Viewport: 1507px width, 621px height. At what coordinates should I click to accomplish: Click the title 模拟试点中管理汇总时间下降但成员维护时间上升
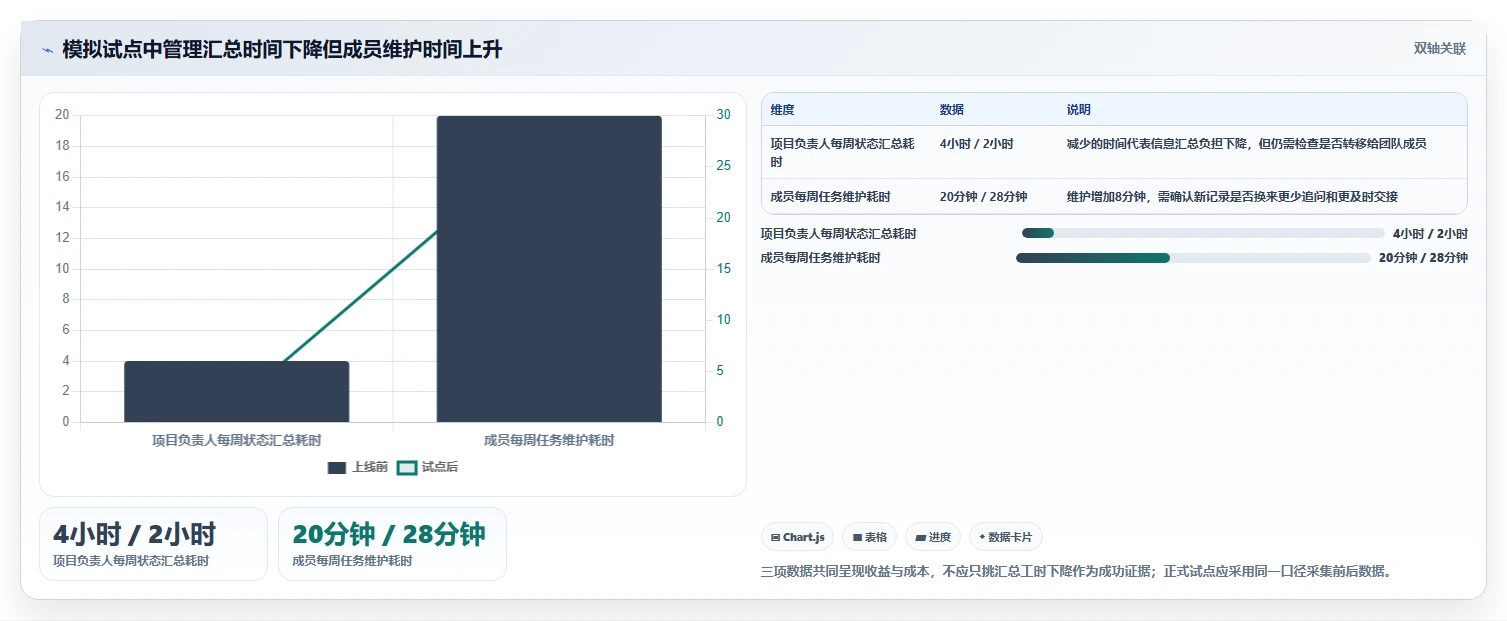coord(282,50)
